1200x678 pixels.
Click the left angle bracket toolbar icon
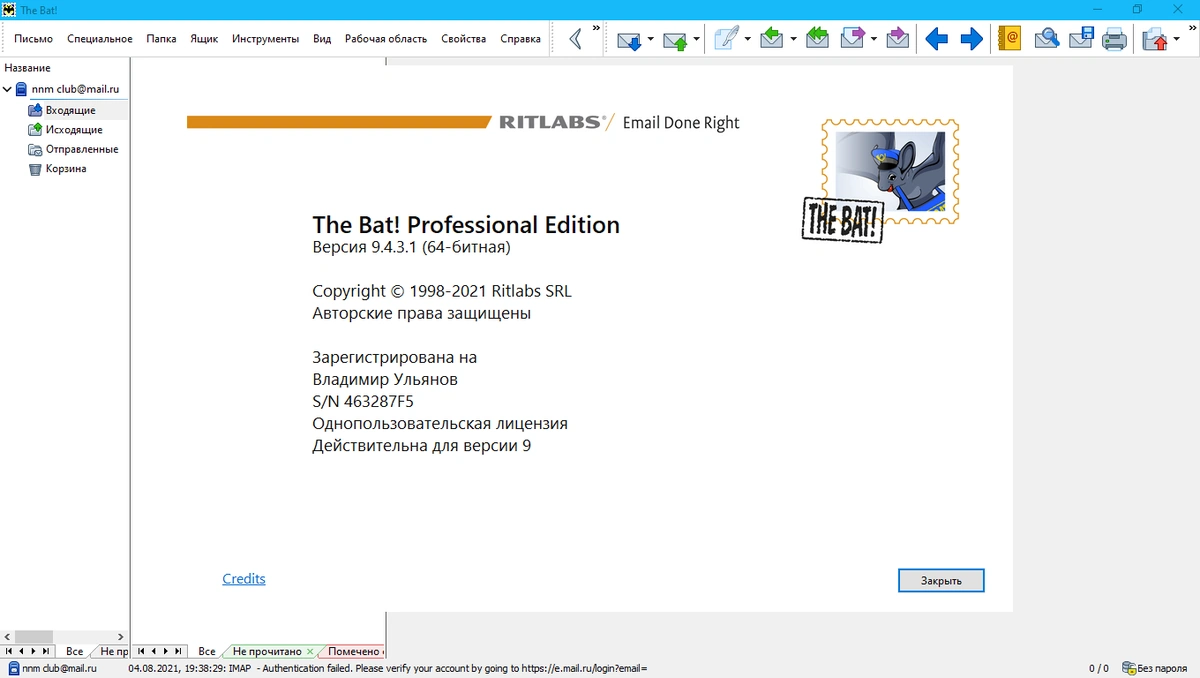pyautogui.click(x=575, y=40)
